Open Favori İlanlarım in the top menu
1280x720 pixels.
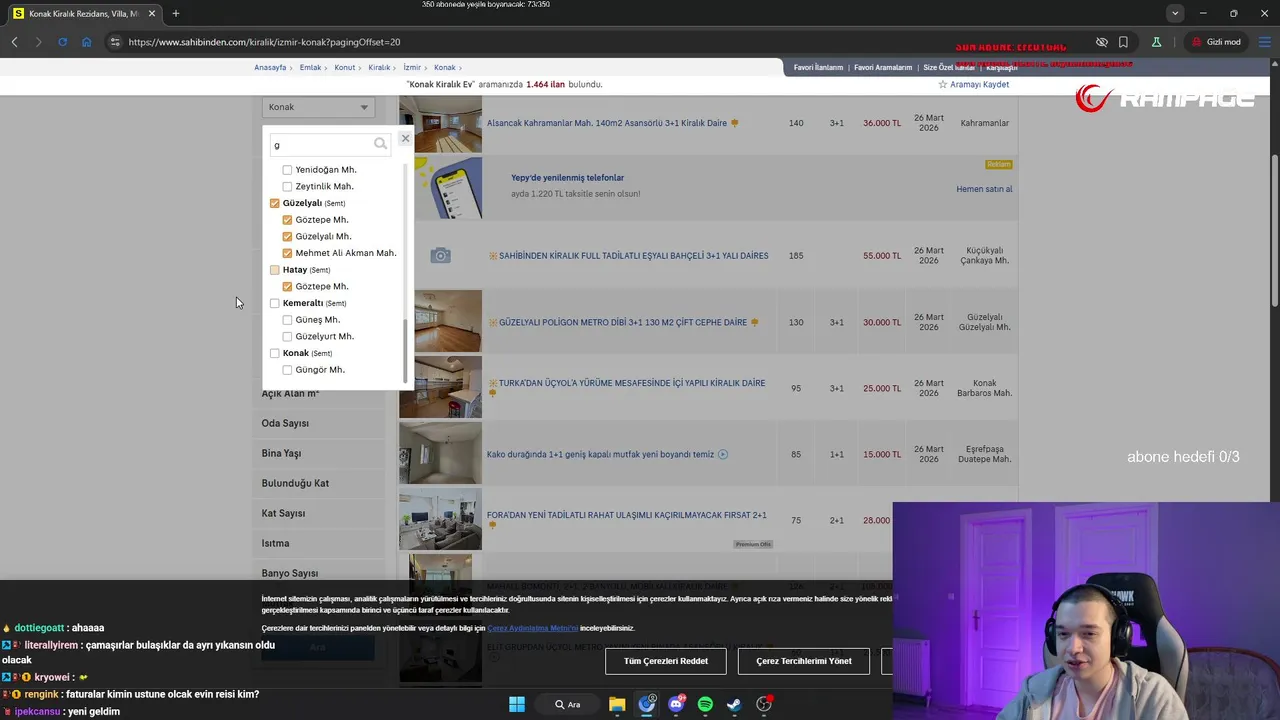(x=818, y=67)
